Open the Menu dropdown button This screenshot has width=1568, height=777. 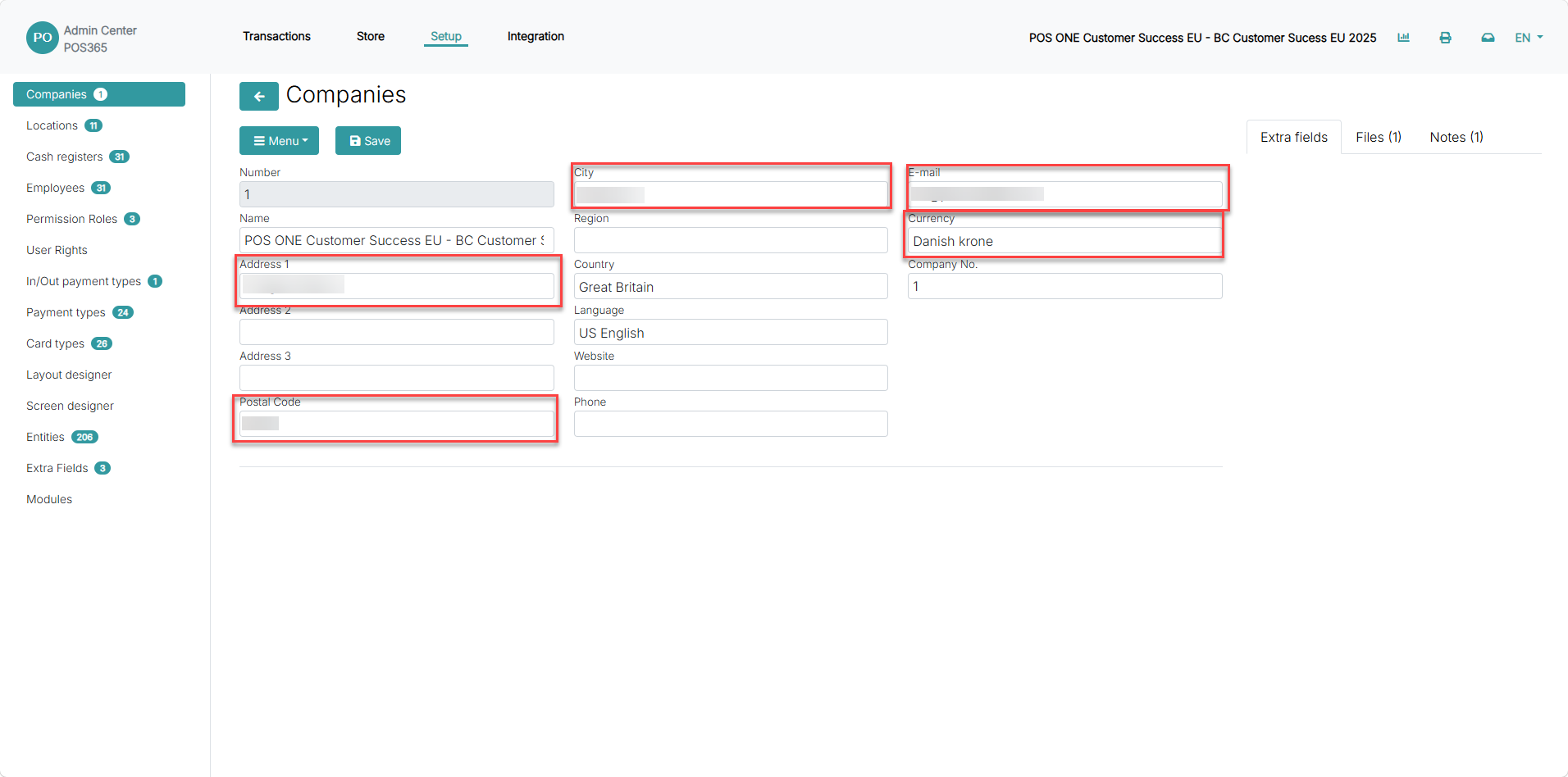pos(279,141)
